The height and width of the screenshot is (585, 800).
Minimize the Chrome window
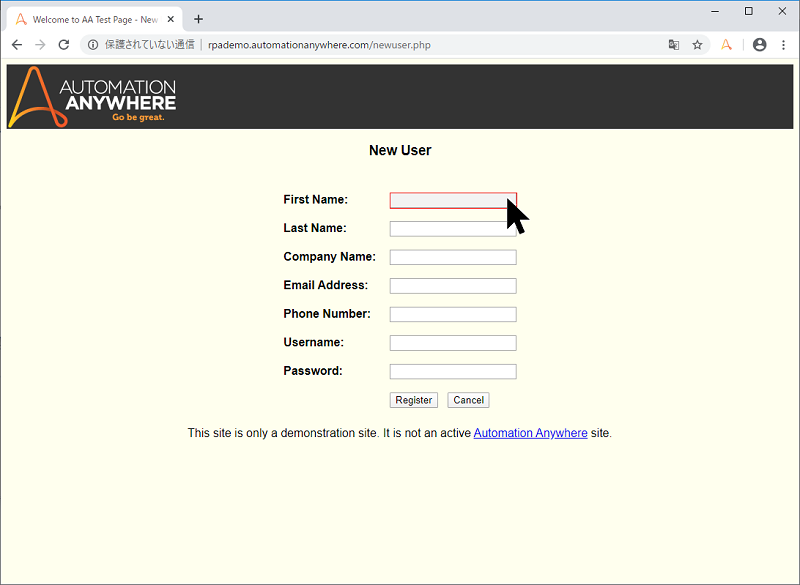coord(715,11)
